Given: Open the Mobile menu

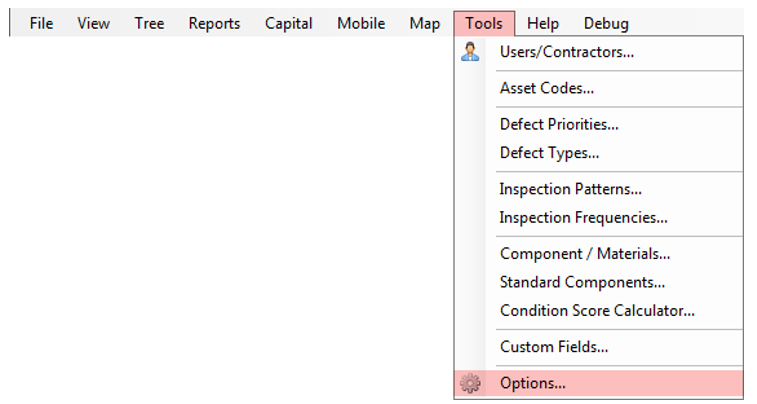Looking at the screenshot, I should pyautogui.click(x=360, y=23).
